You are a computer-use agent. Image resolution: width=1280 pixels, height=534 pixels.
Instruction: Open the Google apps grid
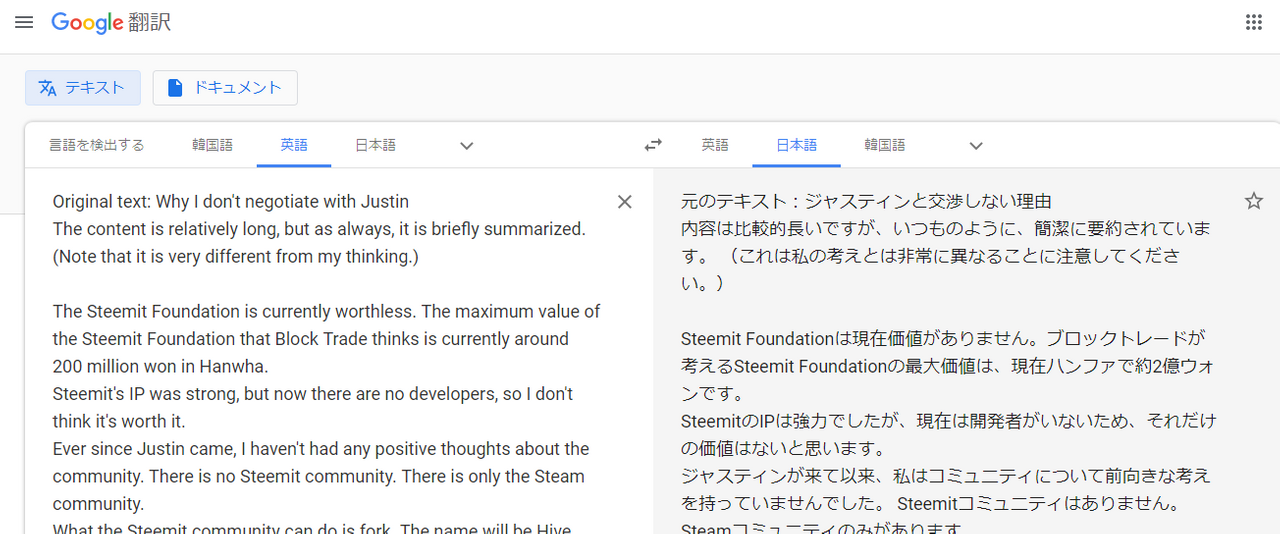click(x=1253, y=22)
